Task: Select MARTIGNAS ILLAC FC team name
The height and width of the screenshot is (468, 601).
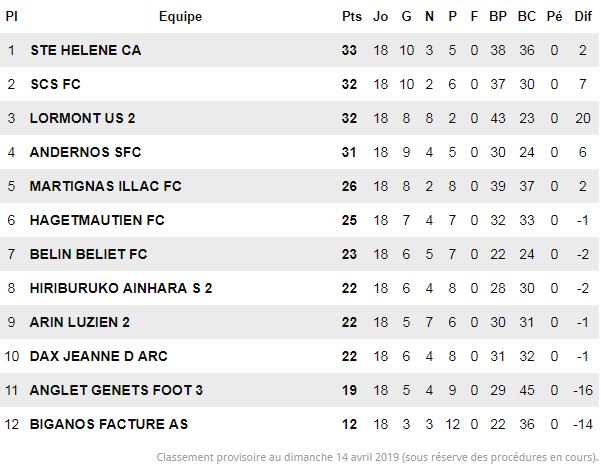Action: [x=105, y=186]
